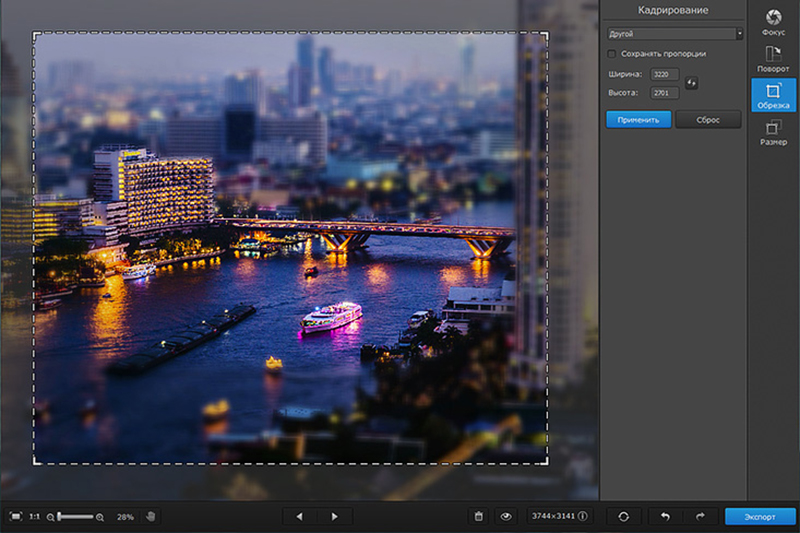Viewport: 800px width, 533px height.
Task: Click the Применить (Apply) button
Action: [x=638, y=120]
